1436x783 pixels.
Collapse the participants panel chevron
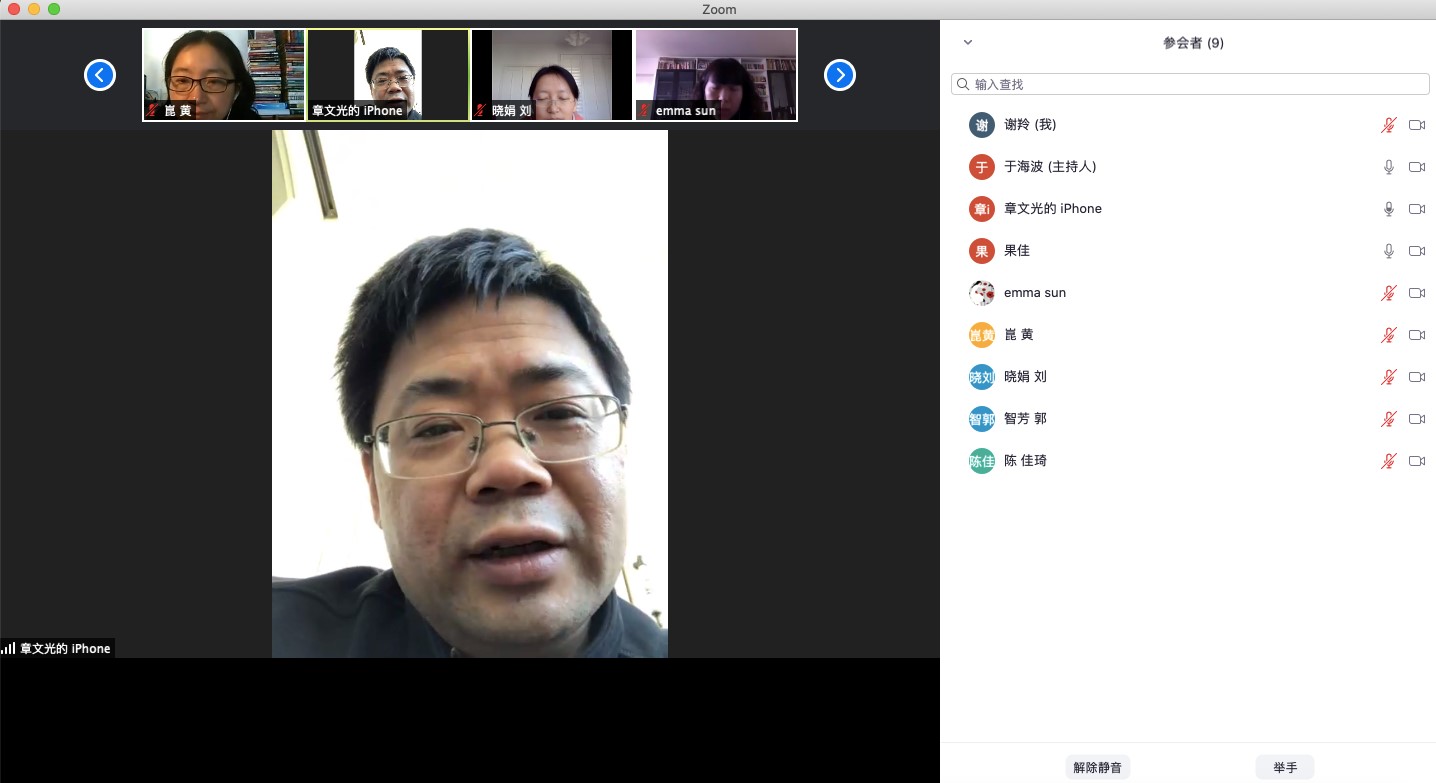pyautogui.click(x=967, y=42)
